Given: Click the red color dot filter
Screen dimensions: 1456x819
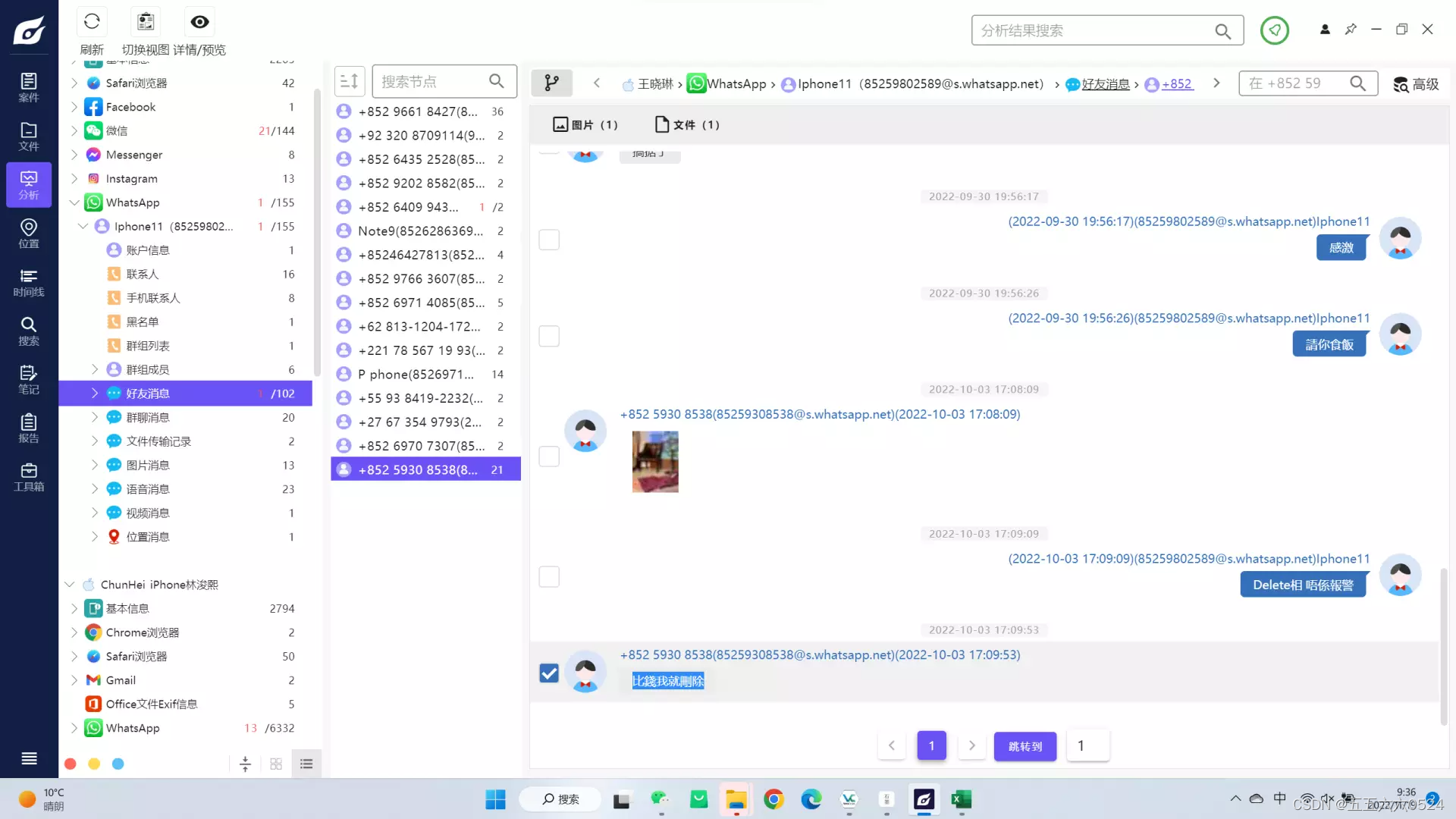Looking at the screenshot, I should click(x=71, y=764).
